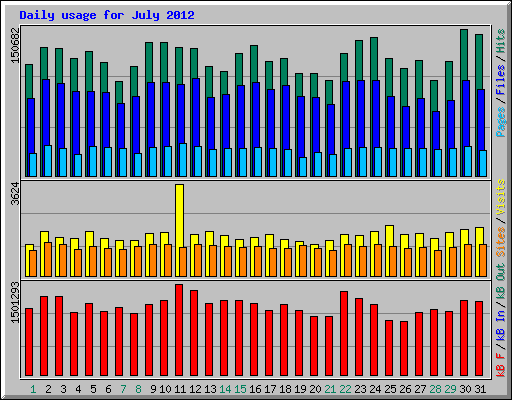Image resolution: width=512 pixels, height=400 pixels.
Task: Click day 17 on the x-axis
Action: (x=270, y=389)
